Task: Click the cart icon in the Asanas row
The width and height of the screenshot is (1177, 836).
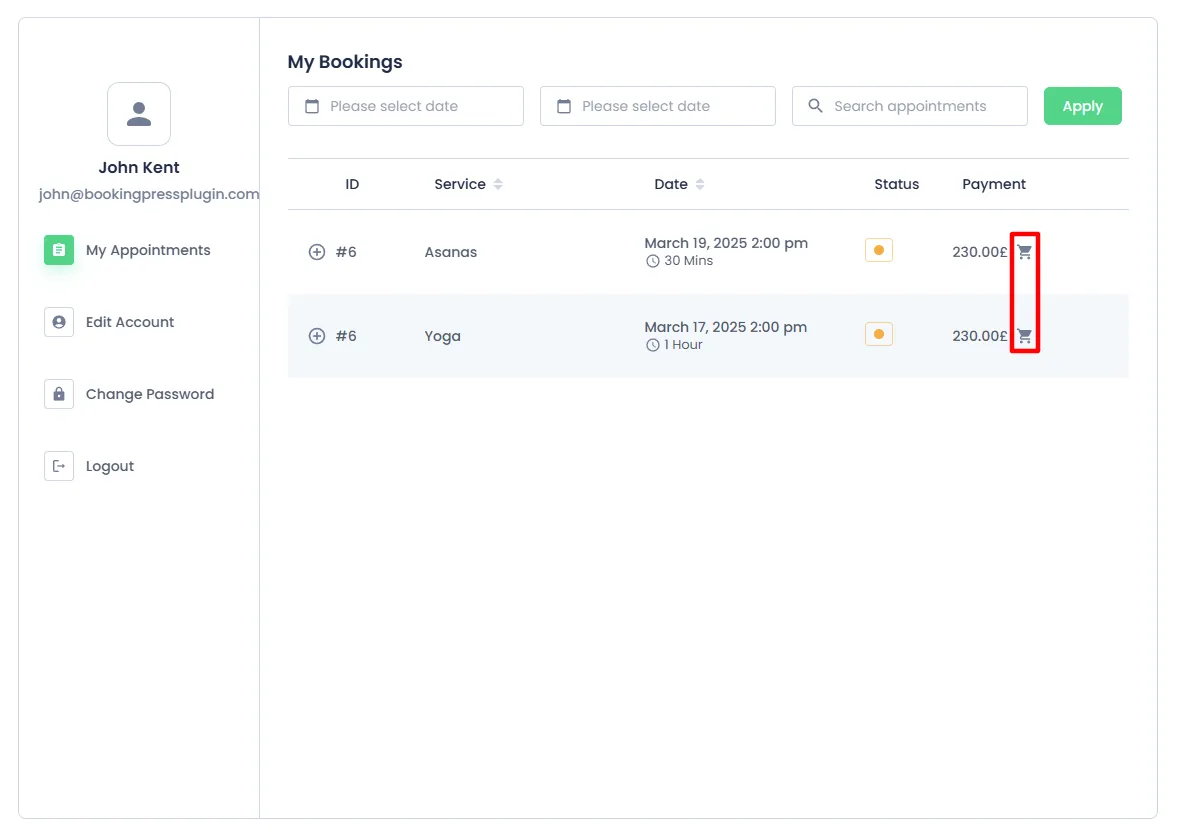Action: pyautogui.click(x=1024, y=251)
